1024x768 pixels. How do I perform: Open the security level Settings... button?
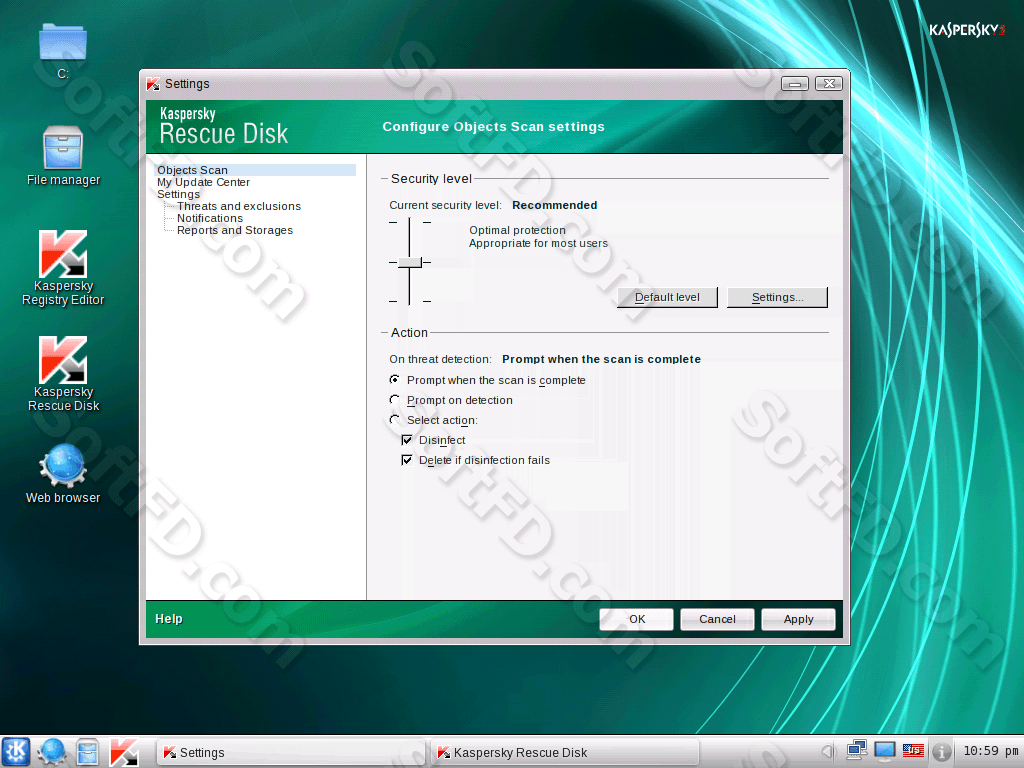[777, 297]
